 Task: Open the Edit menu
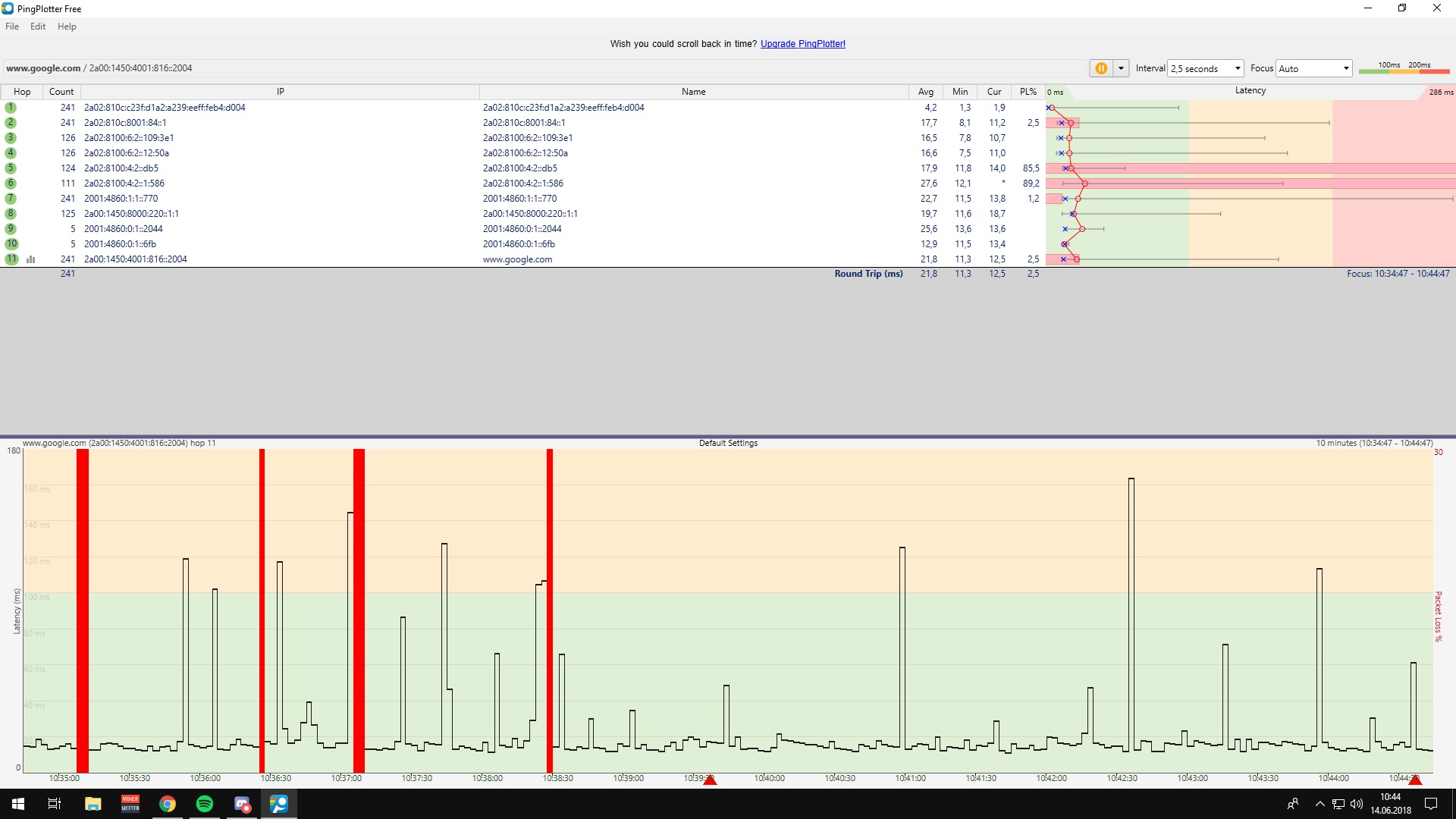(x=38, y=27)
